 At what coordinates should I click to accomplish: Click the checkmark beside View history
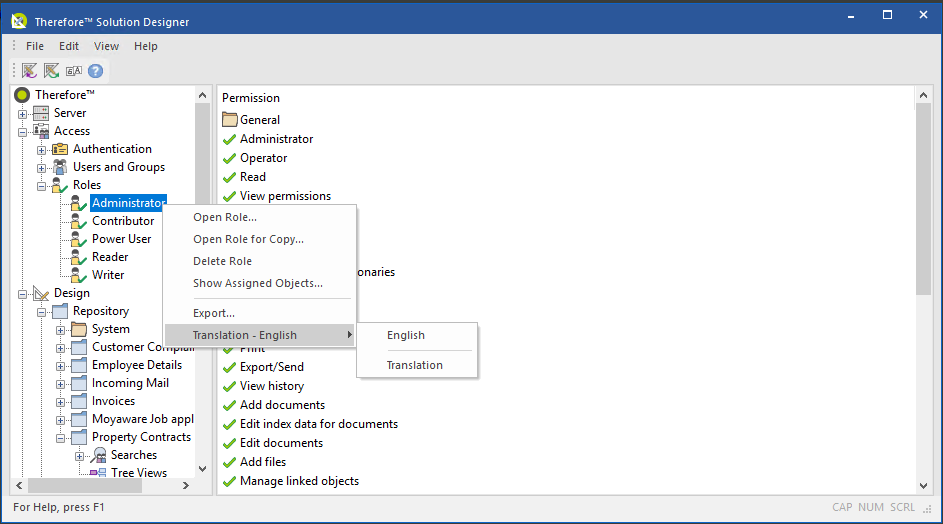(229, 387)
